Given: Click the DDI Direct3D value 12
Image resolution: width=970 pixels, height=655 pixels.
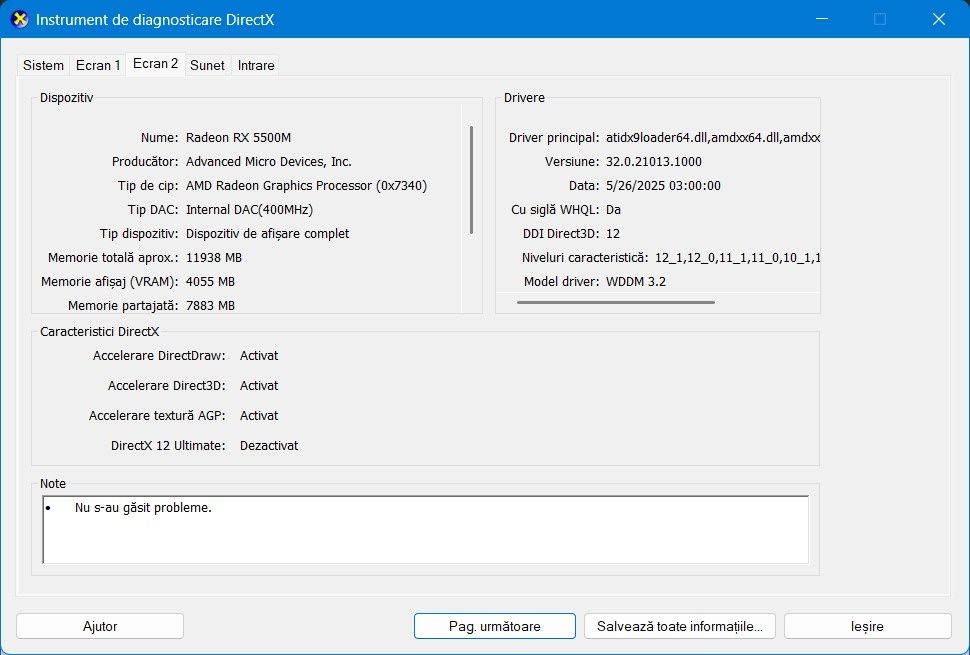Looking at the screenshot, I should [612, 234].
